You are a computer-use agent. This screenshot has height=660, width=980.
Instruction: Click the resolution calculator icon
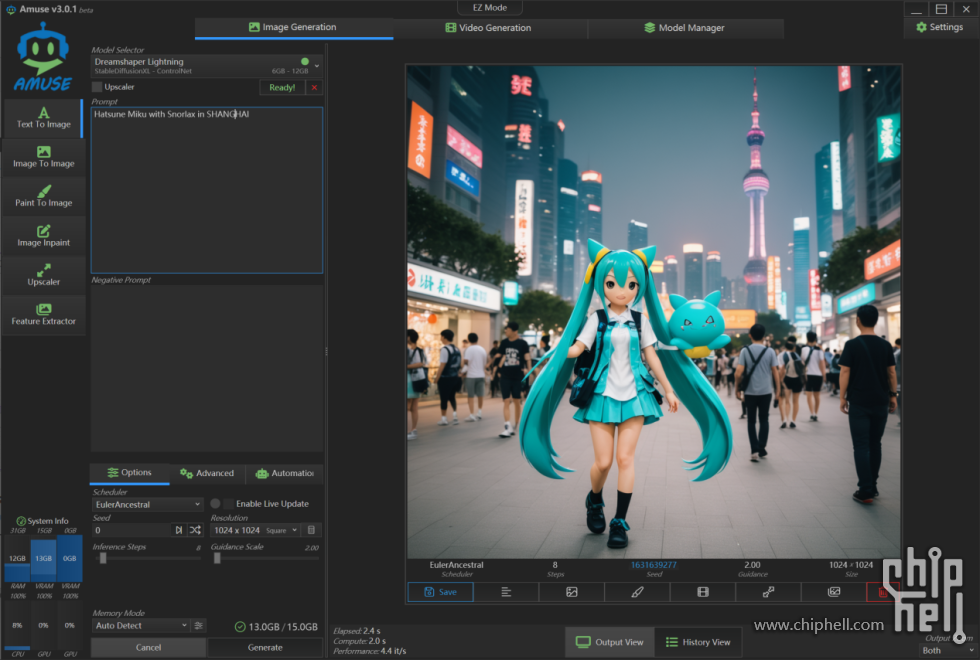(311, 530)
